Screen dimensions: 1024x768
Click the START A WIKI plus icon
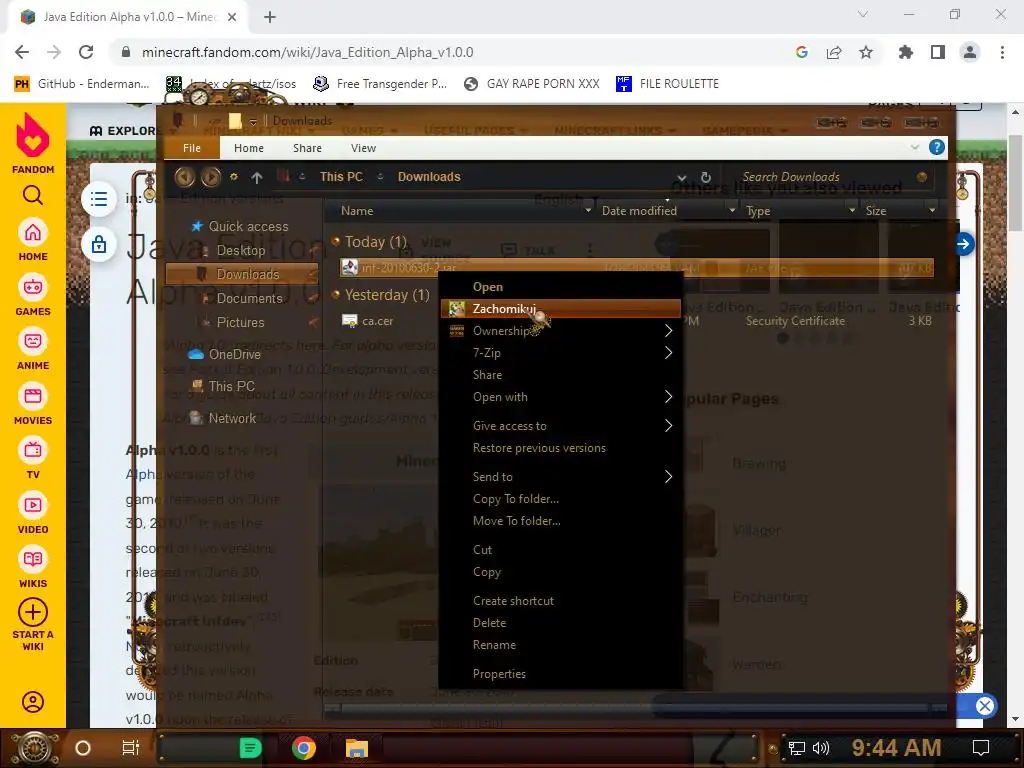(33, 613)
